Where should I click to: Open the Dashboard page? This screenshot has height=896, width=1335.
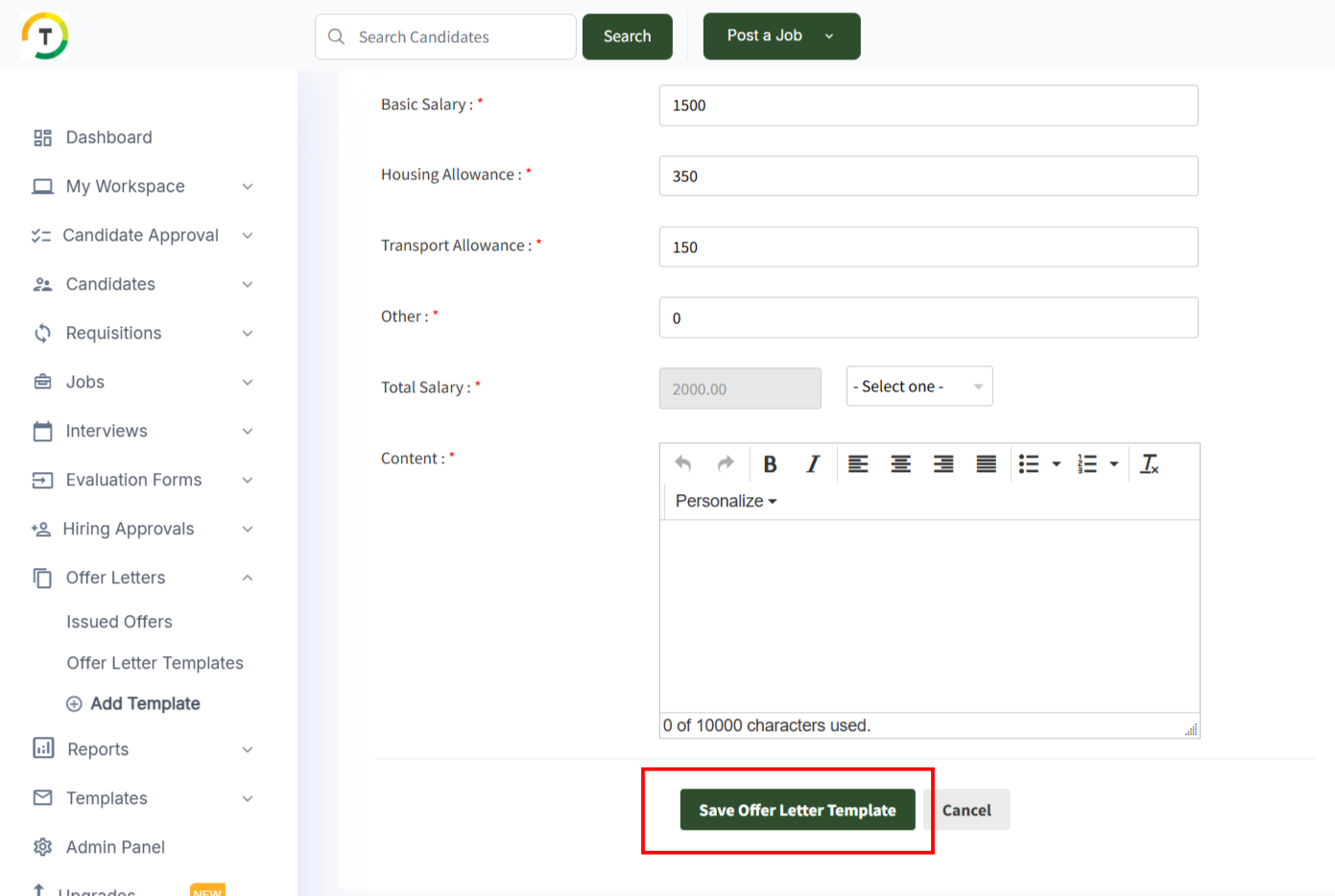(x=108, y=137)
